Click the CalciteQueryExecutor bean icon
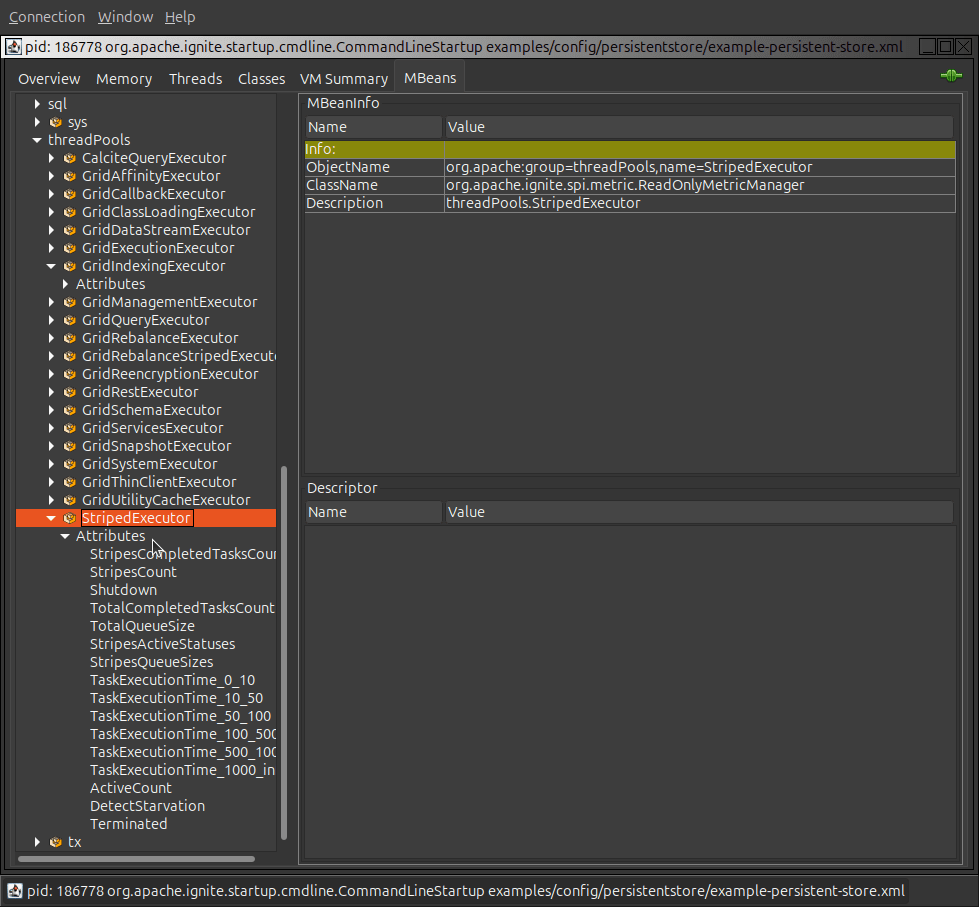 coord(70,158)
